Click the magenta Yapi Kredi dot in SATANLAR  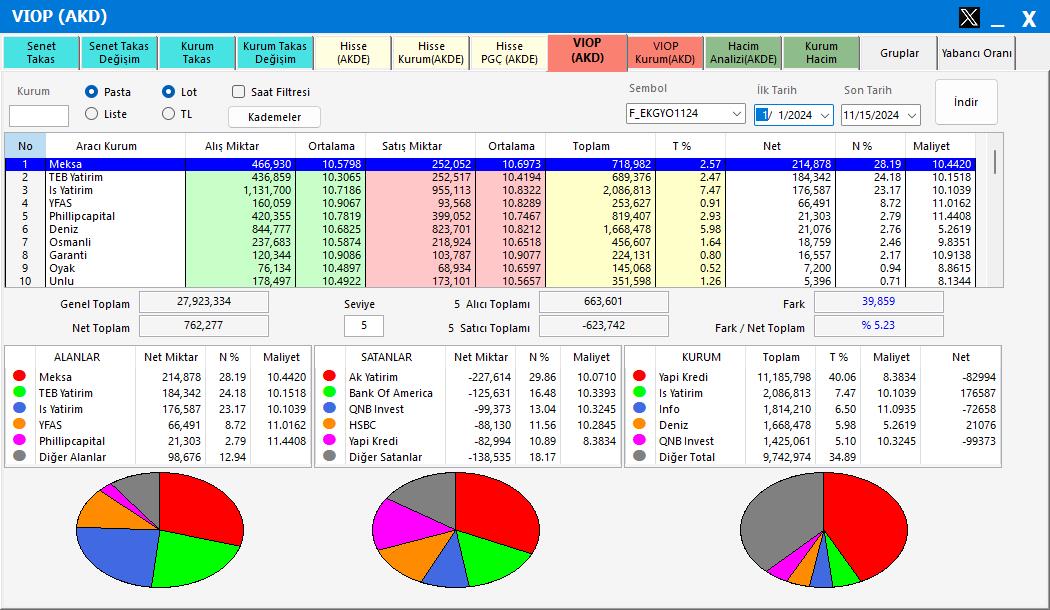329,441
